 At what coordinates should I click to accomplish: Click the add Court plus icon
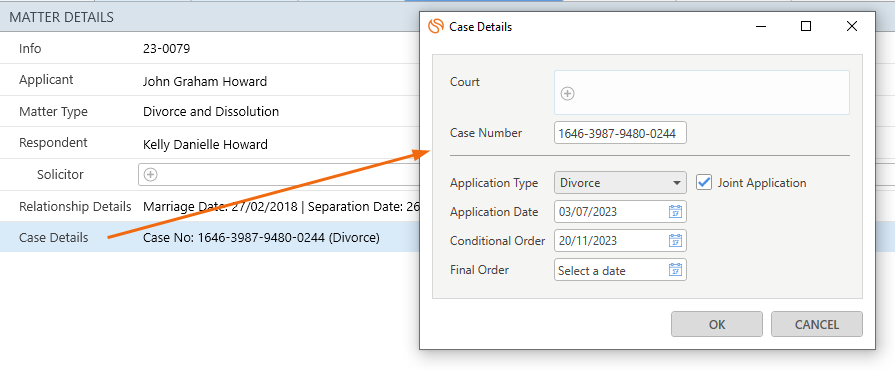pos(567,94)
